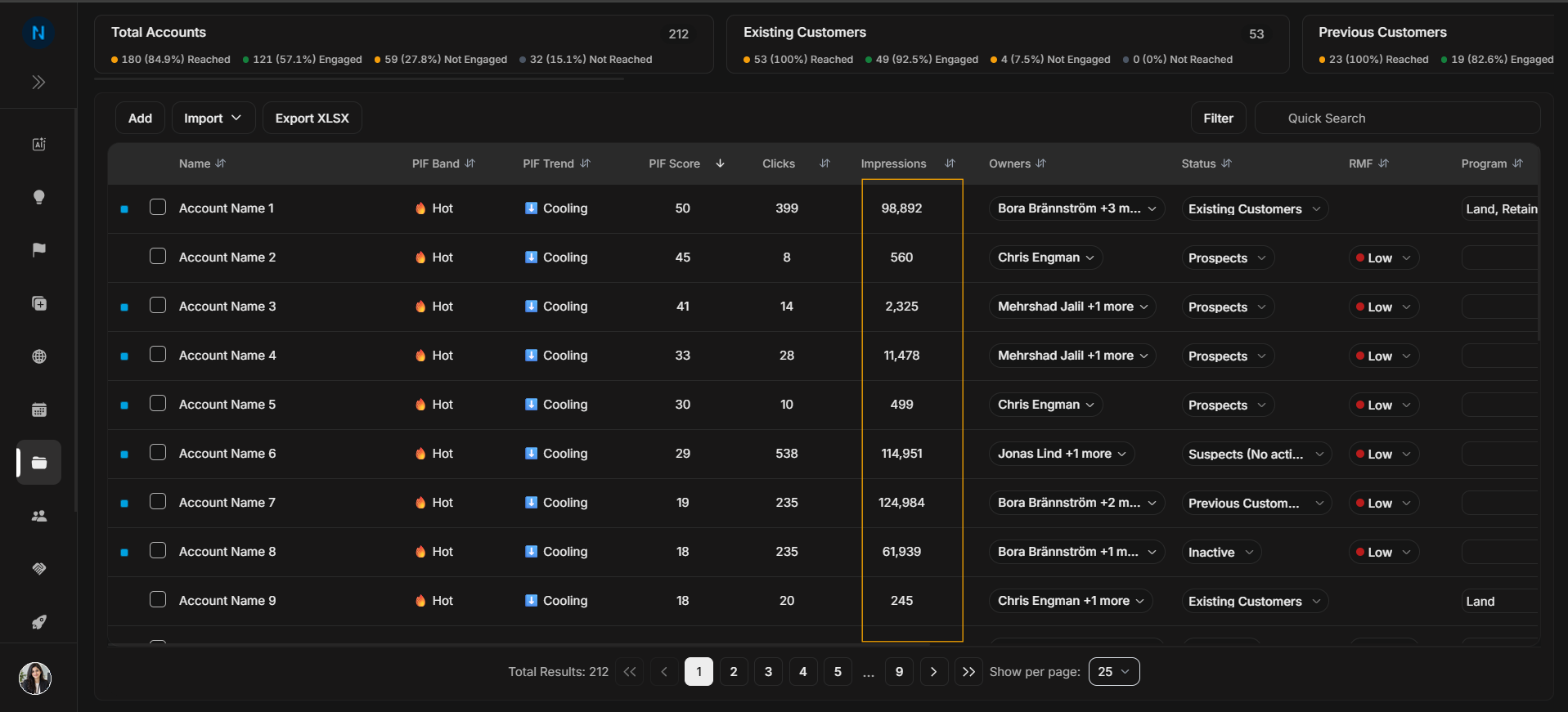This screenshot has width=1568, height=712.
Task: Open the calendar sidebar icon
Action: click(x=38, y=410)
